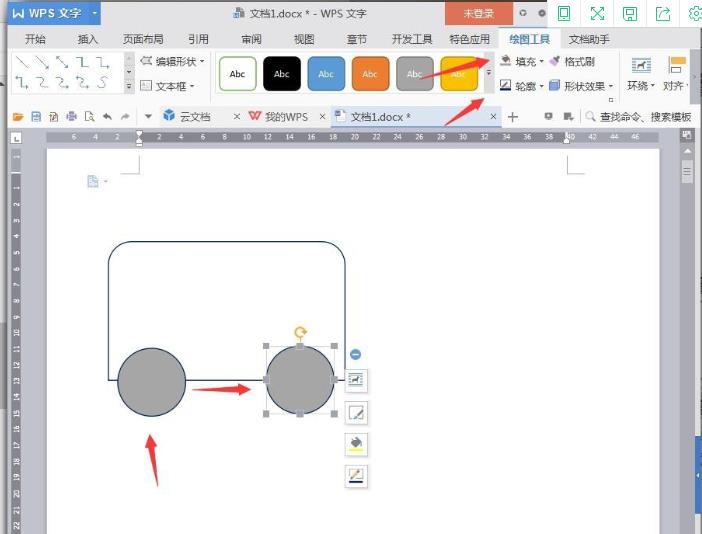The height and width of the screenshot is (534, 702).
Task: Apply the black Abc shape style
Action: [282, 73]
